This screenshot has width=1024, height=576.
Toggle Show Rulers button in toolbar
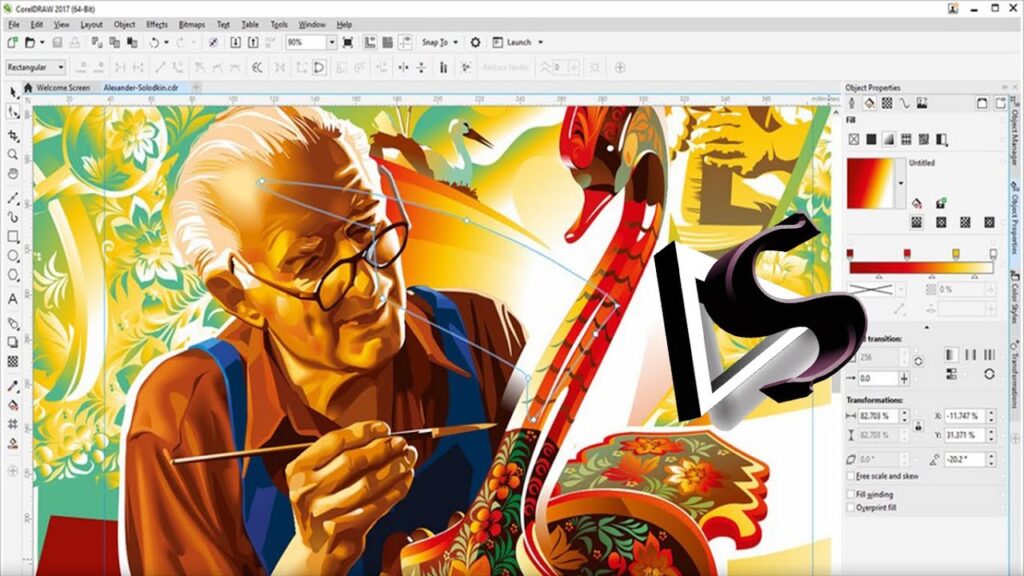point(370,42)
